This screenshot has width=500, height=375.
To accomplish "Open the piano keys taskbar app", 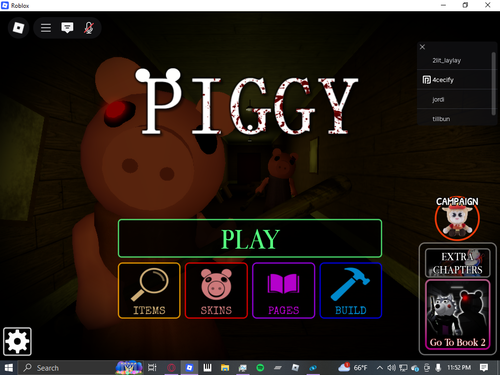I will pyautogui.click(x=207, y=368).
